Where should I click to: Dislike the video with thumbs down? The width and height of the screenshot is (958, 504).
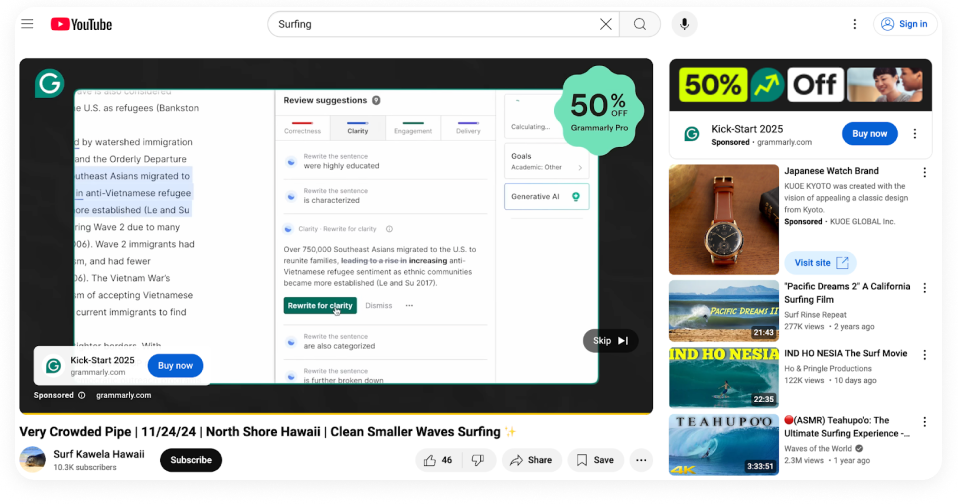coord(478,460)
